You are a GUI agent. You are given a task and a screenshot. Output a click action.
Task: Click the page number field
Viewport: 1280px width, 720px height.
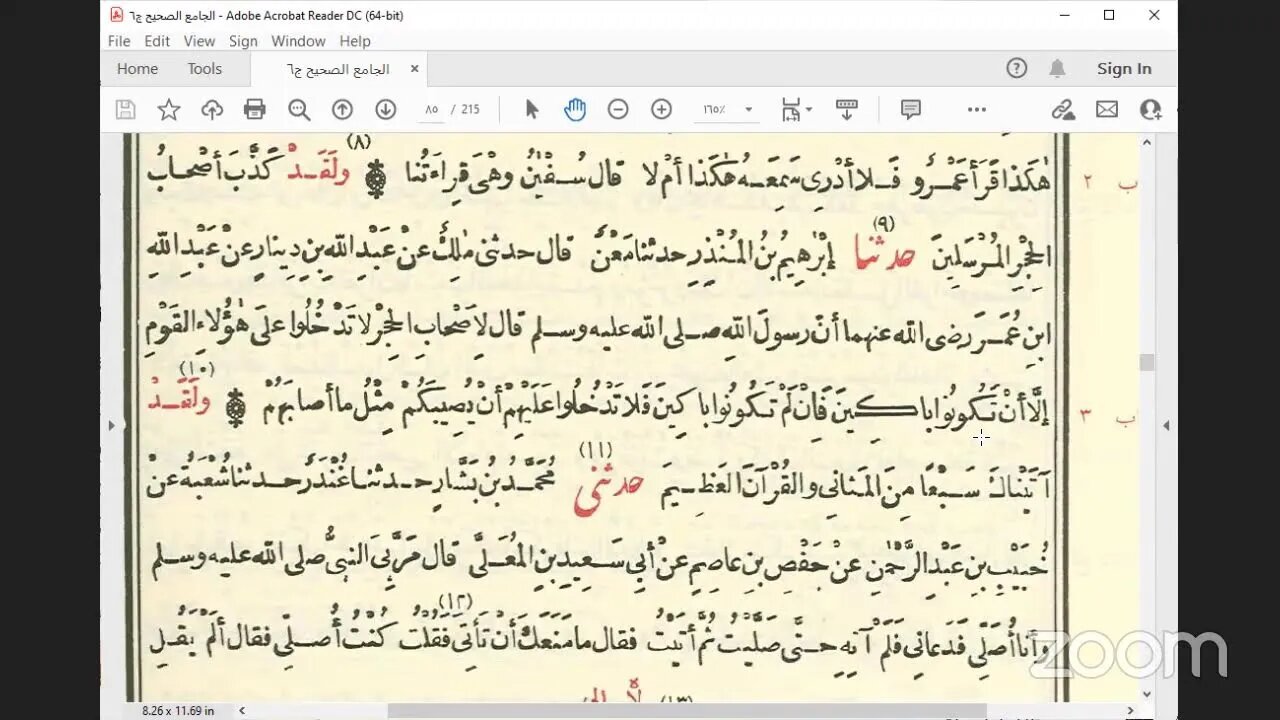432,110
